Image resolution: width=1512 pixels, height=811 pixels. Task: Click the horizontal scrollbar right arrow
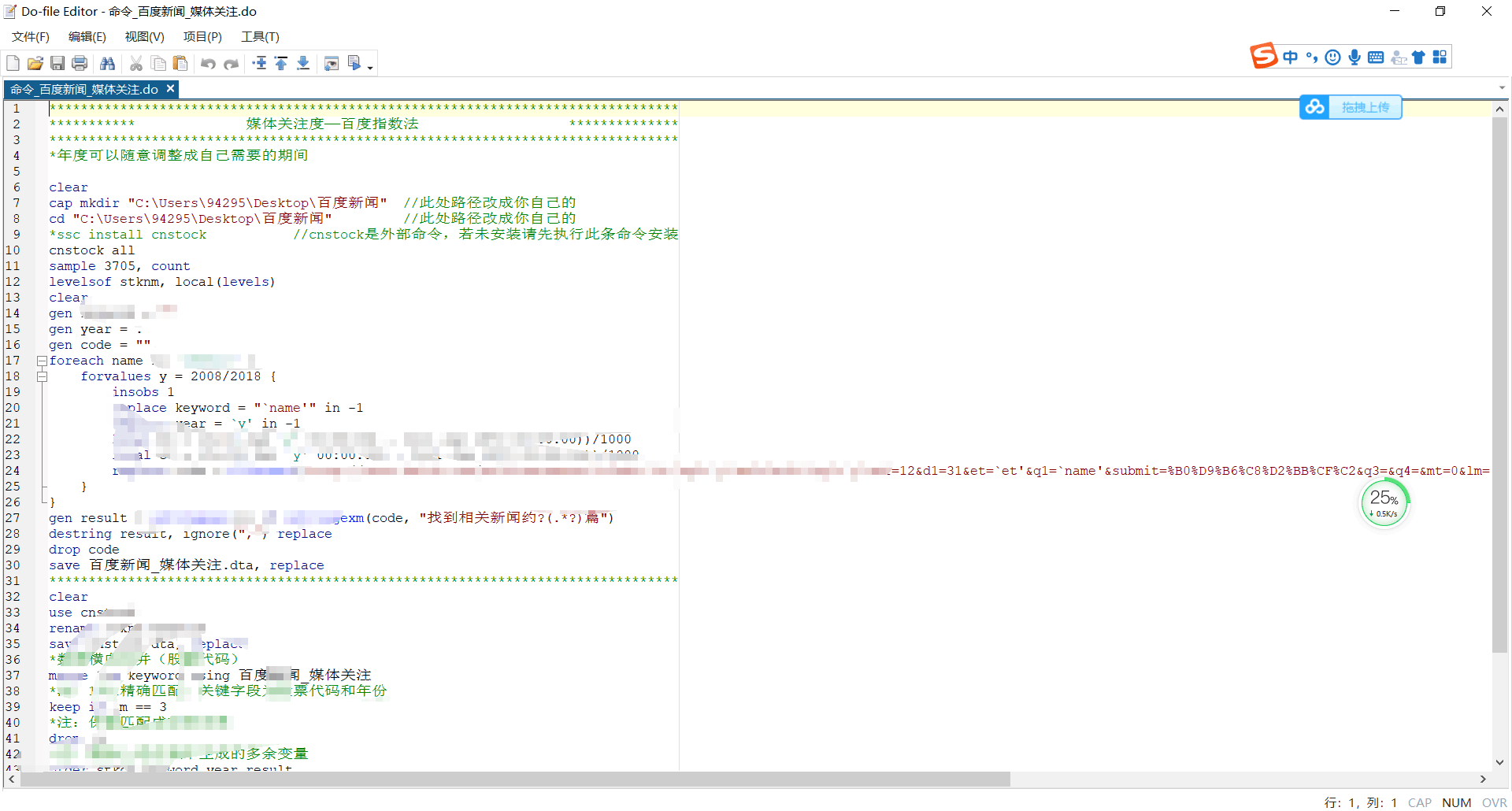pyautogui.click(x=1483, y=780)
